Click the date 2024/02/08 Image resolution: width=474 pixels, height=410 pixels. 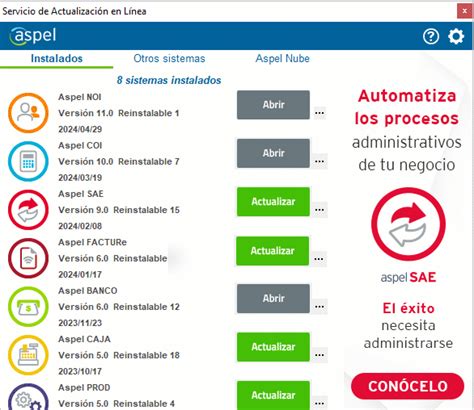(80, 226)
